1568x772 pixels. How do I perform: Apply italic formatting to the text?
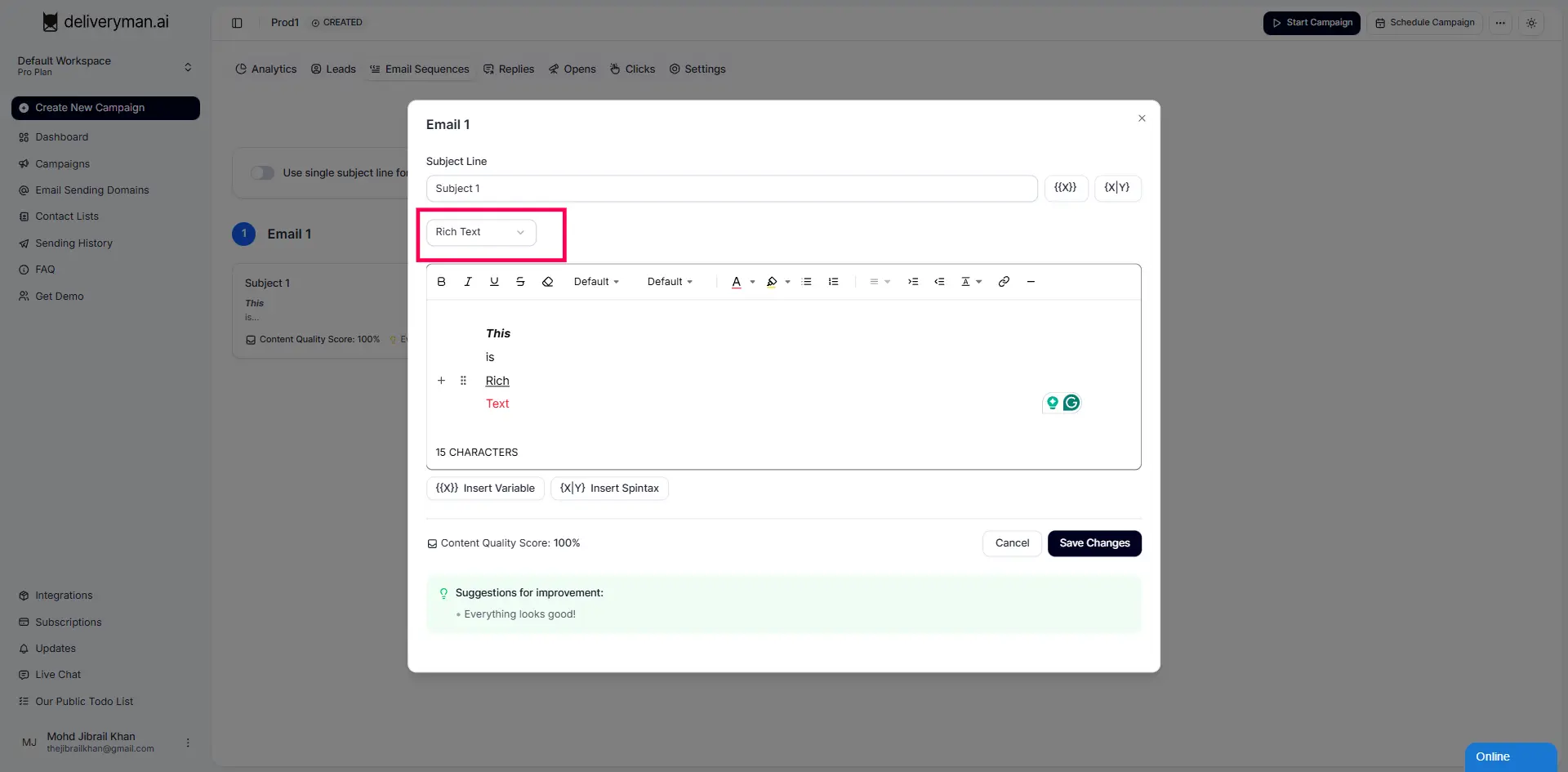tap(468, 282)
